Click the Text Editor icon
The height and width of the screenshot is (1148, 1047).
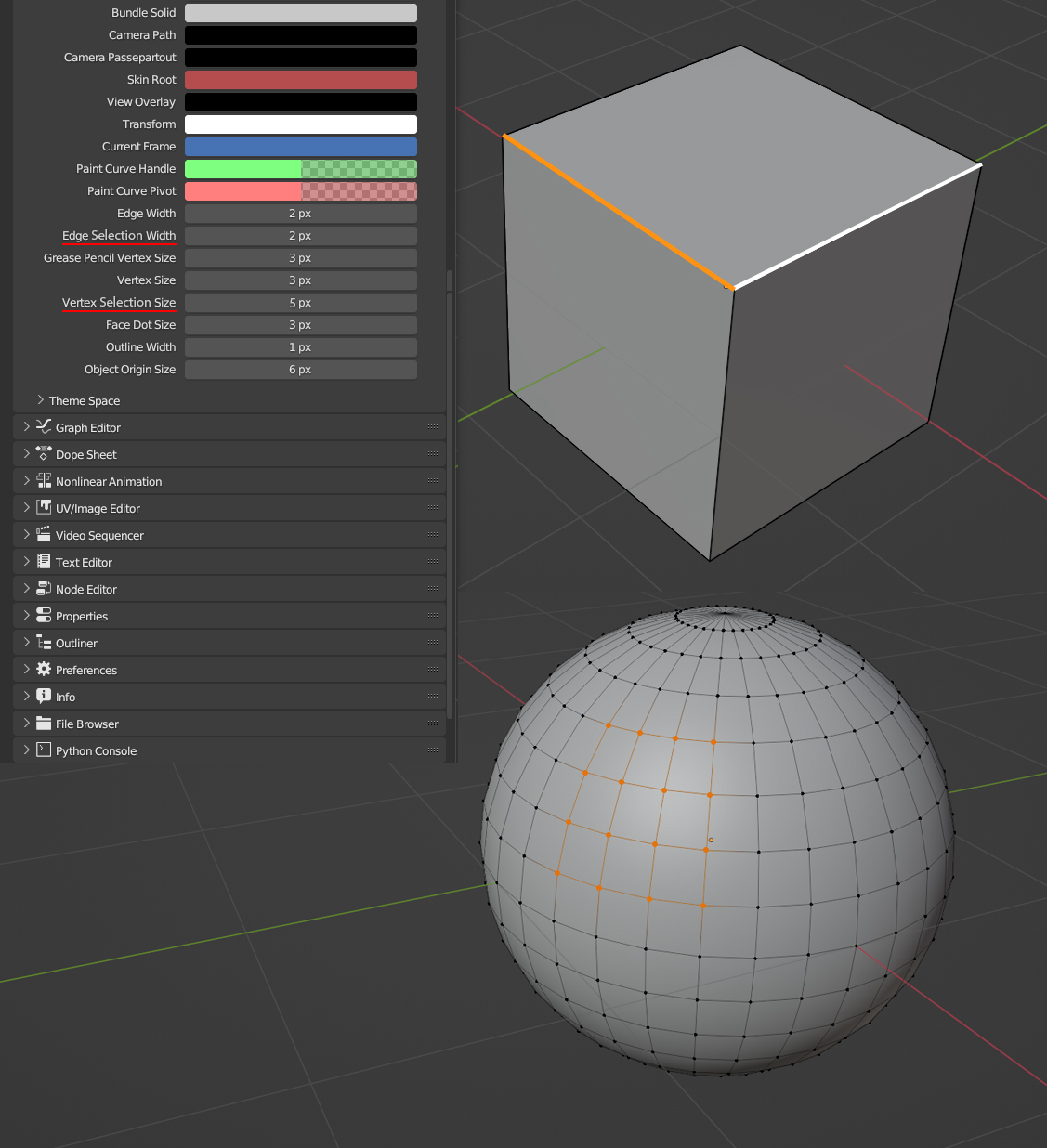pos(44,561)
